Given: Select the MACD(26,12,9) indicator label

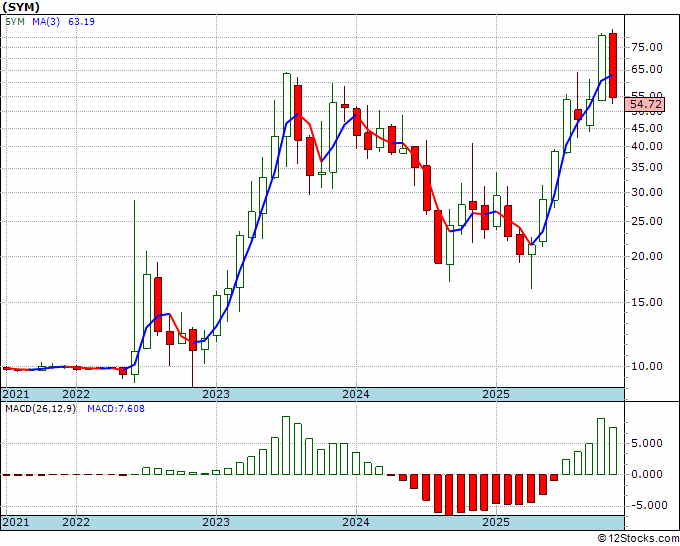Looking at the screenshot, I should (40, 409).
